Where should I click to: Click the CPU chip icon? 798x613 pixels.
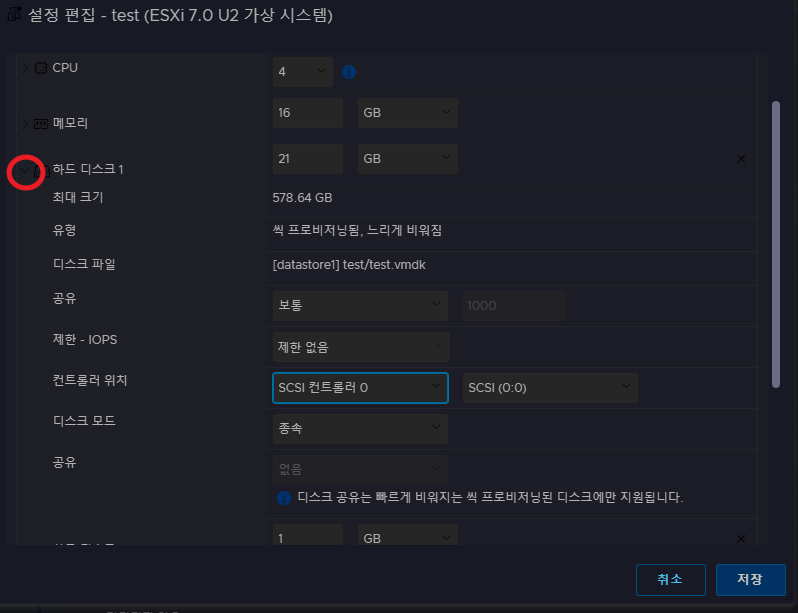coord(41,69)
